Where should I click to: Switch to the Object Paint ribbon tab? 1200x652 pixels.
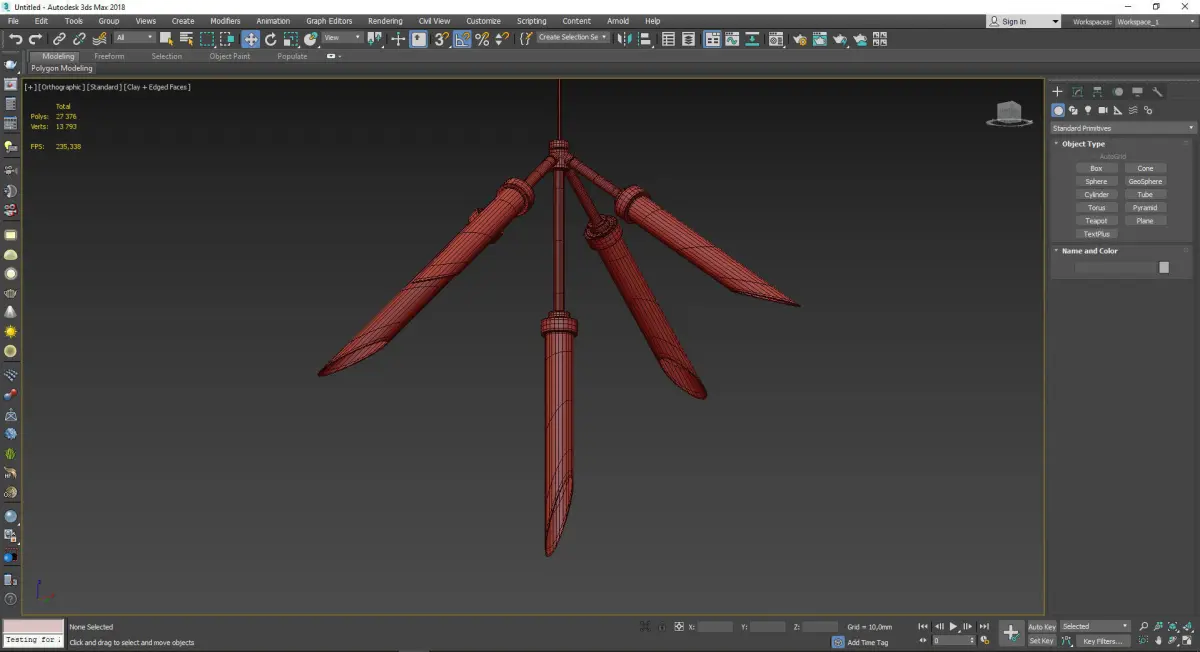point(230,56)
